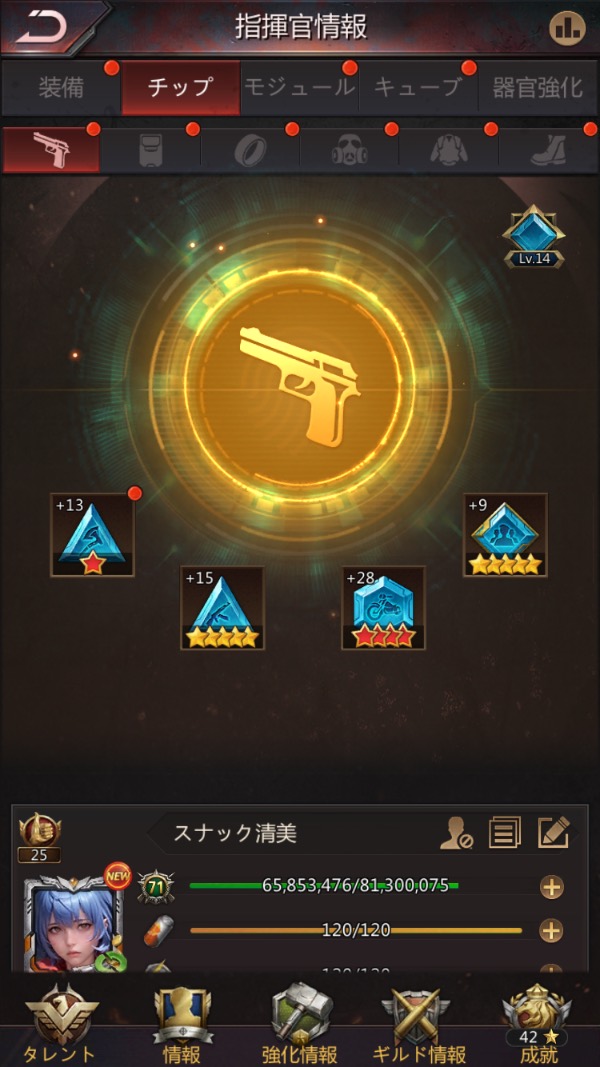Image resolution: width=600 pixels, height=1067 pixels.
Task: Select the pistol equipment slot tab
Action: (51, 150)
